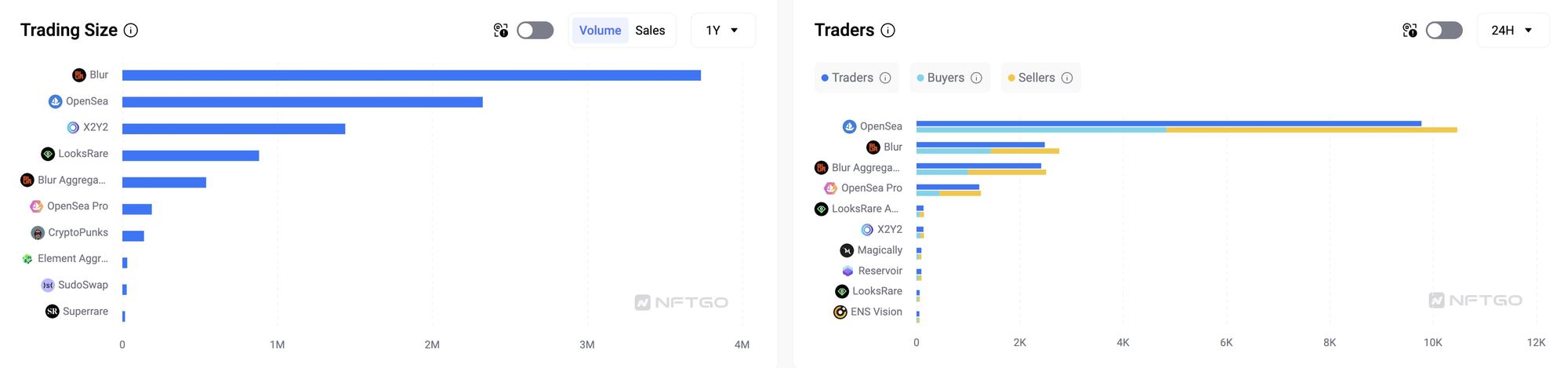Click the Magically marketplace icon
1568x368 pixels.
click(x=847, y=250)
